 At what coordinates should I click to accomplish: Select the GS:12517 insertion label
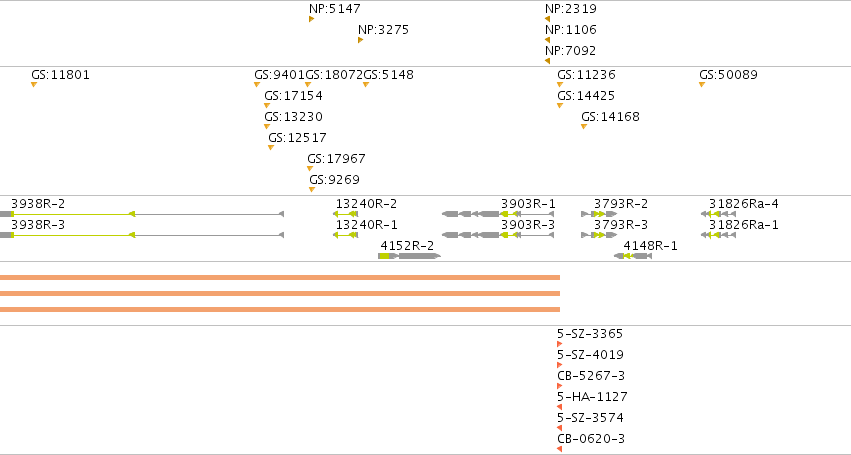pyautogui.click(x=297, y=138)
